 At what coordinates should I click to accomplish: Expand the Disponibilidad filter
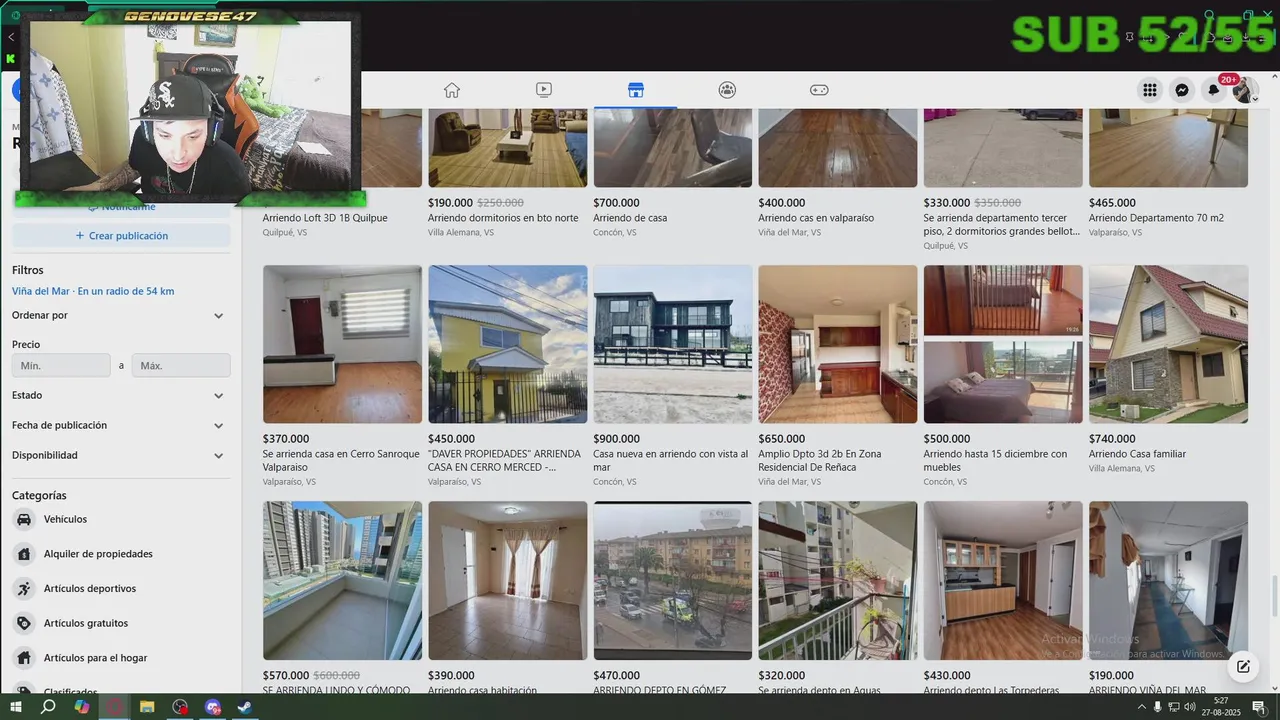119,455
